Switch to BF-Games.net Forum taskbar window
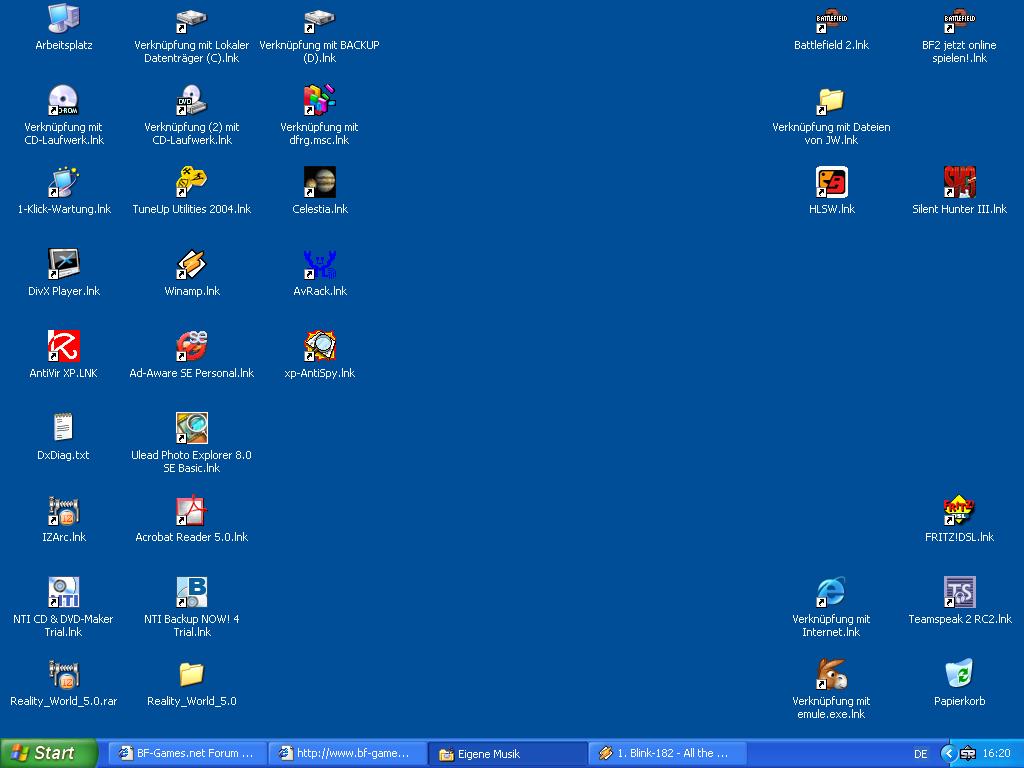This screenshot has height=768, width=1024. tap(187, 753)
